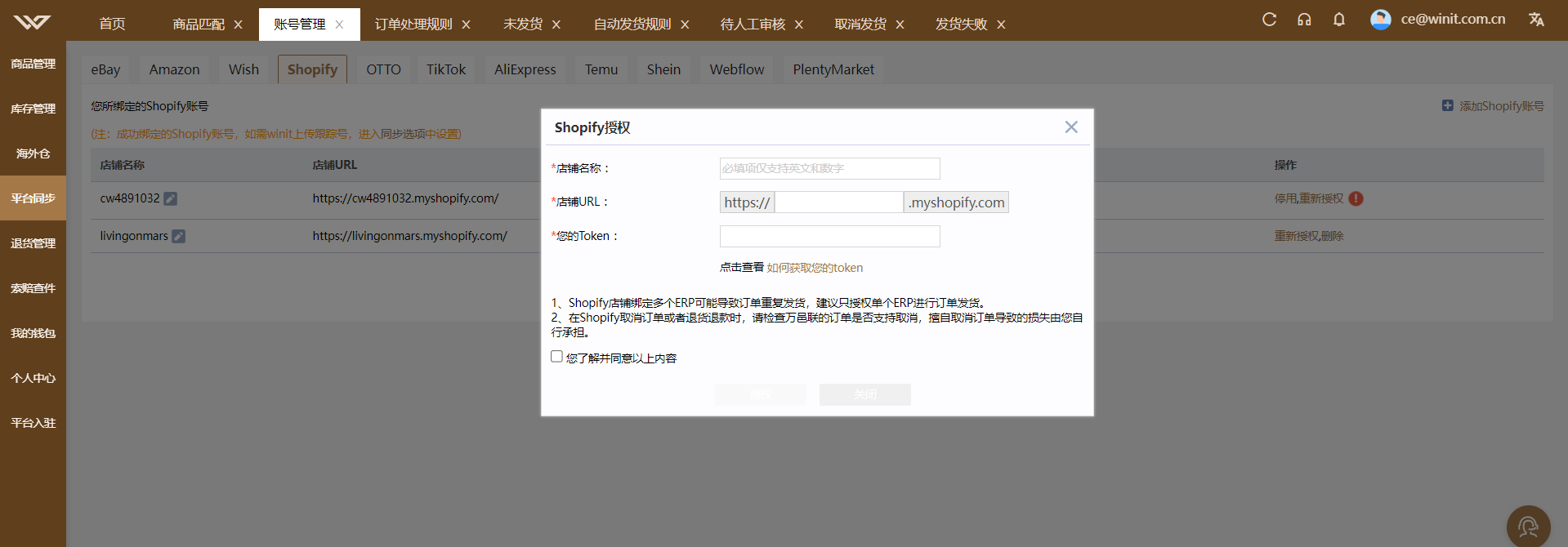Close the 未发货 tab with its X
Screen dimensions: 1568x547
[x=556, y=24]
